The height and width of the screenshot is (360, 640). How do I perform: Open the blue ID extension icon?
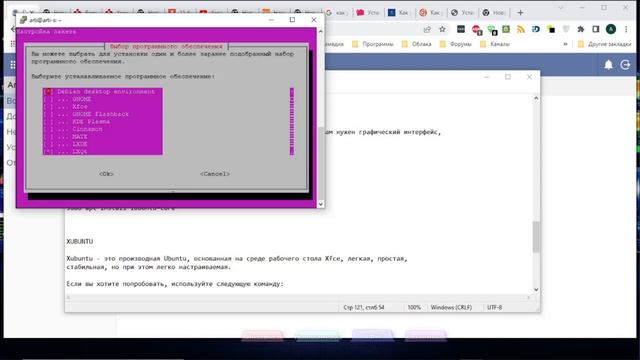pos(536,29)
